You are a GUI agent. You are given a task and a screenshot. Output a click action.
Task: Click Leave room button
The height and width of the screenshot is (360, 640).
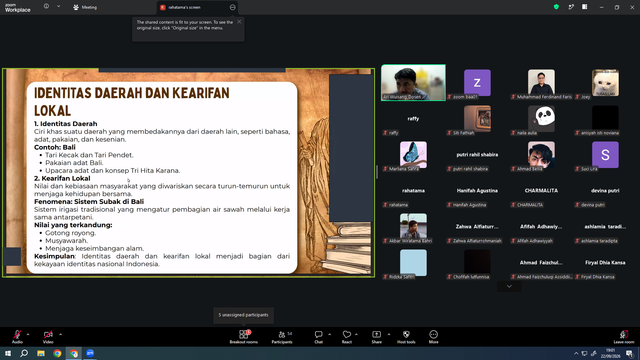pos(624,337)
